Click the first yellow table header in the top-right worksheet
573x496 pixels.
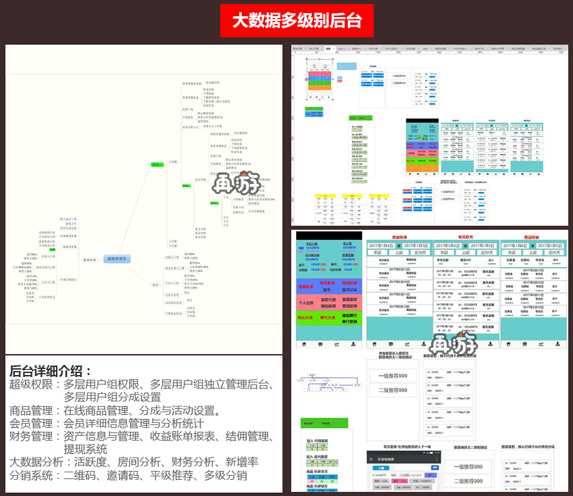325,196
